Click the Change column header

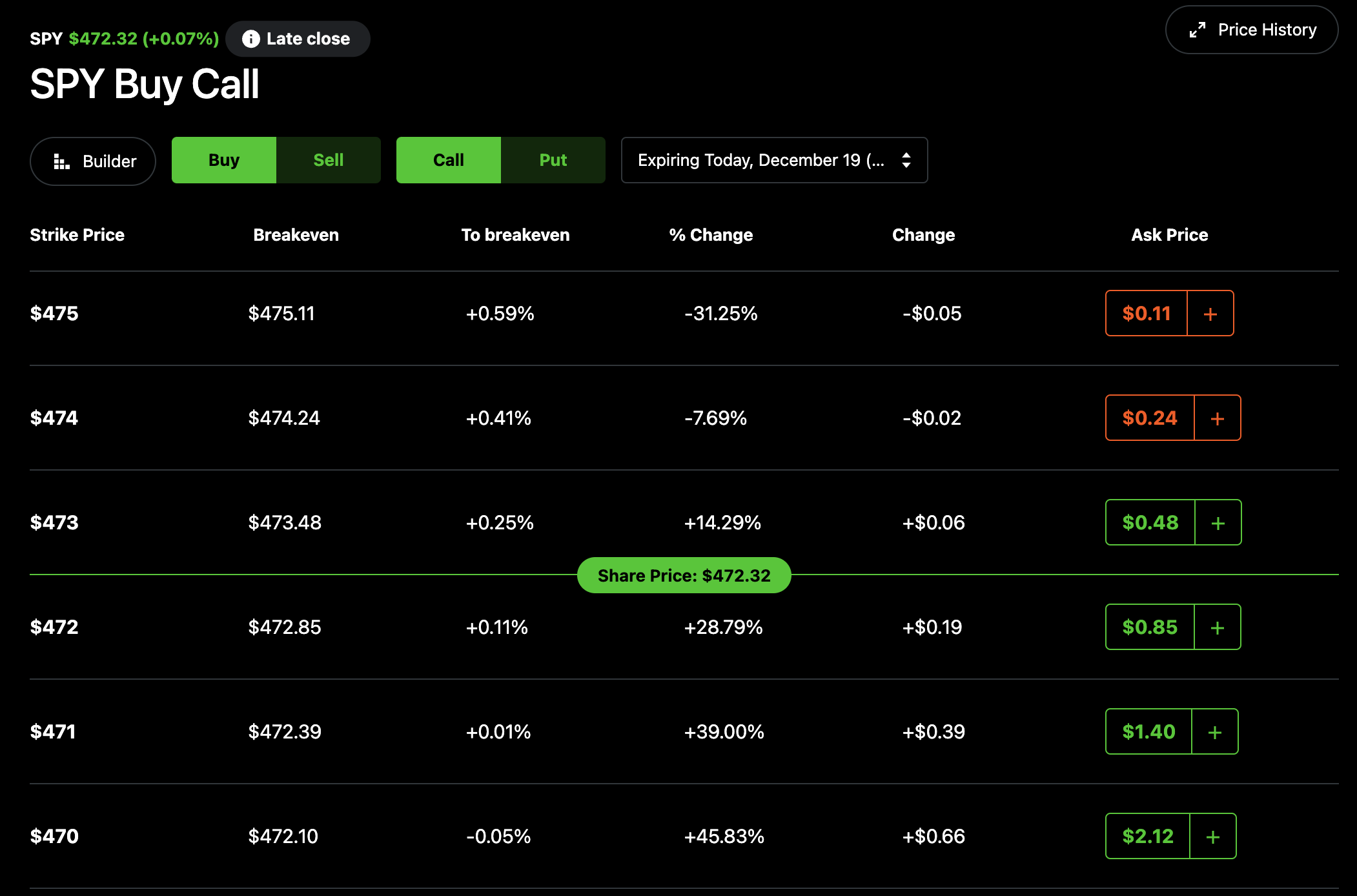coord(923,235)
